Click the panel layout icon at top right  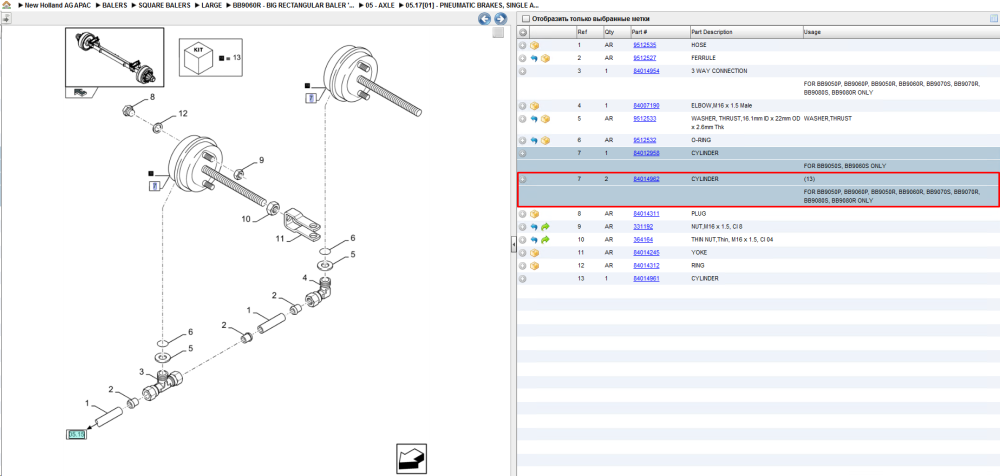(x=993, y=19)
